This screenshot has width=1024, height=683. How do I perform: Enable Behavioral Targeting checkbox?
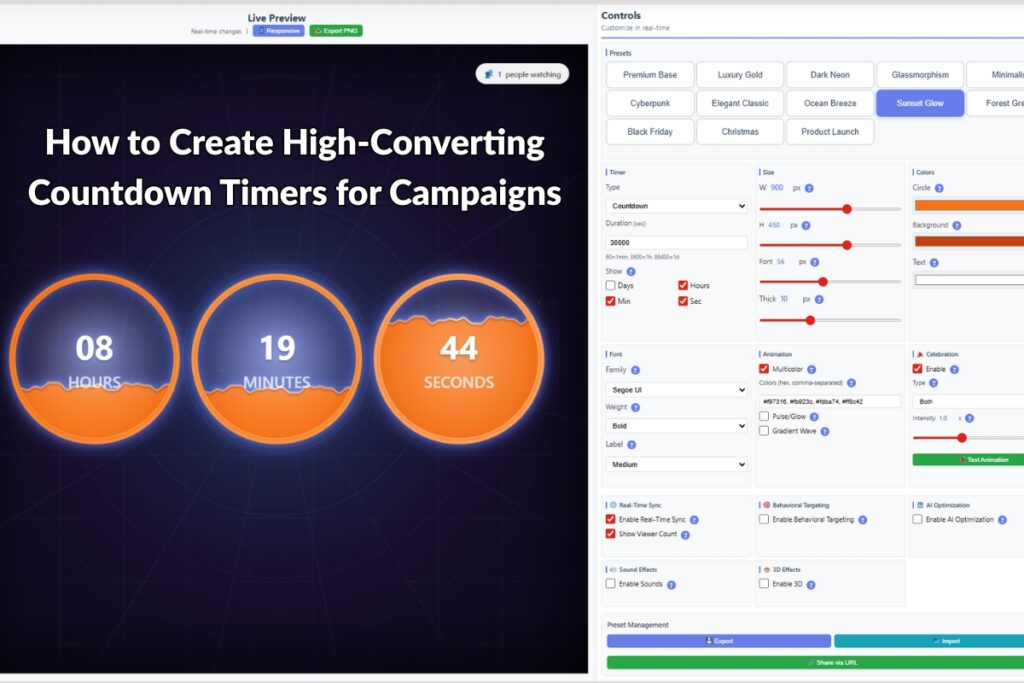[764, 519]
